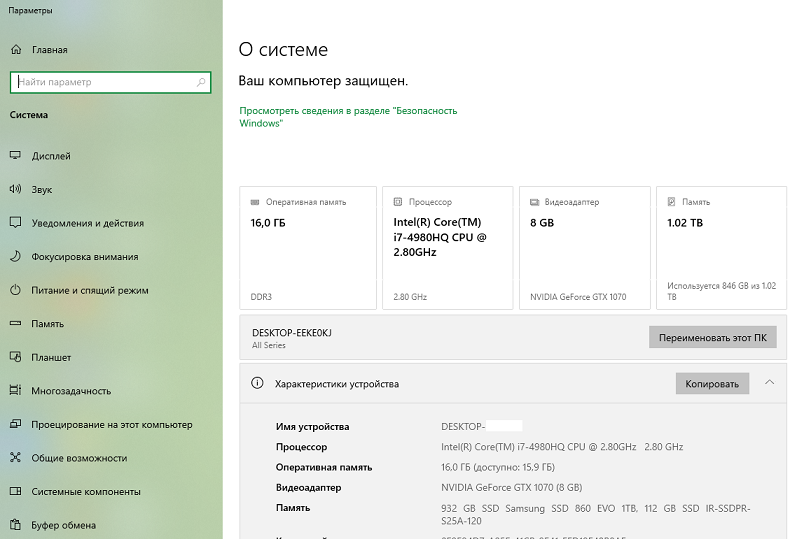Go to Projecting to this PC

[x=111, y=424]
